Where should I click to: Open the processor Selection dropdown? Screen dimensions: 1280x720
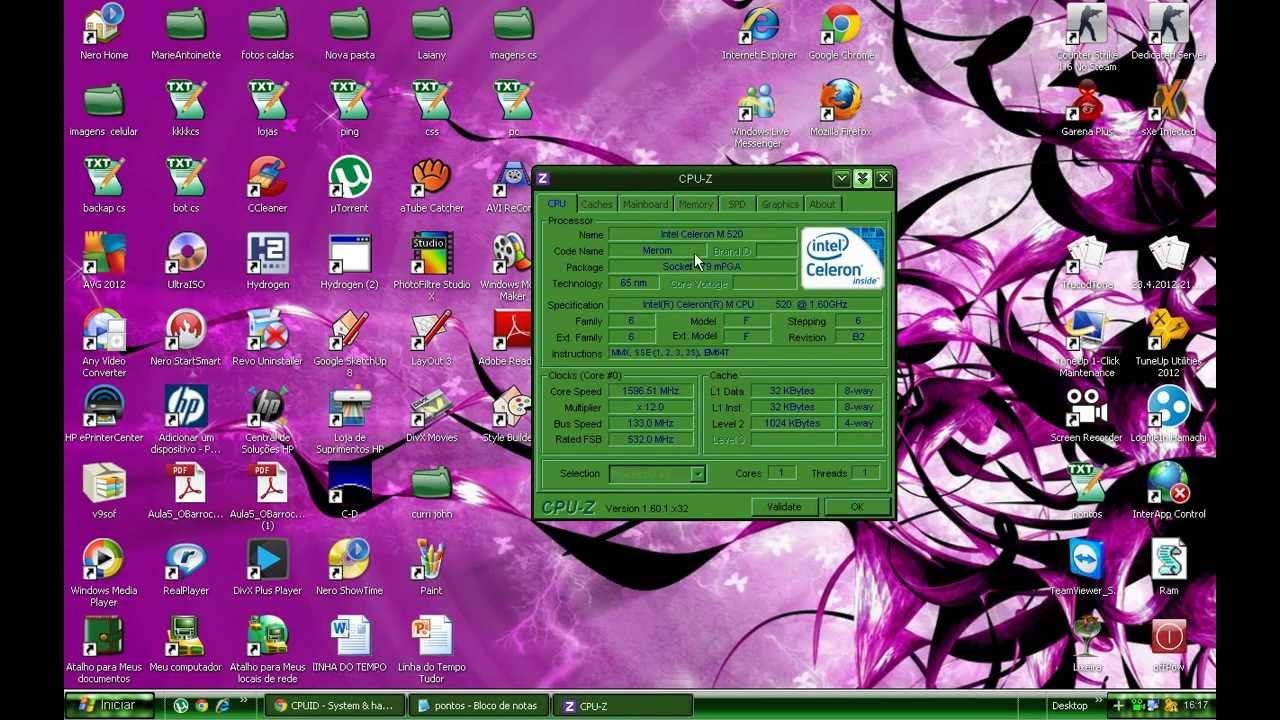(658, 473)
